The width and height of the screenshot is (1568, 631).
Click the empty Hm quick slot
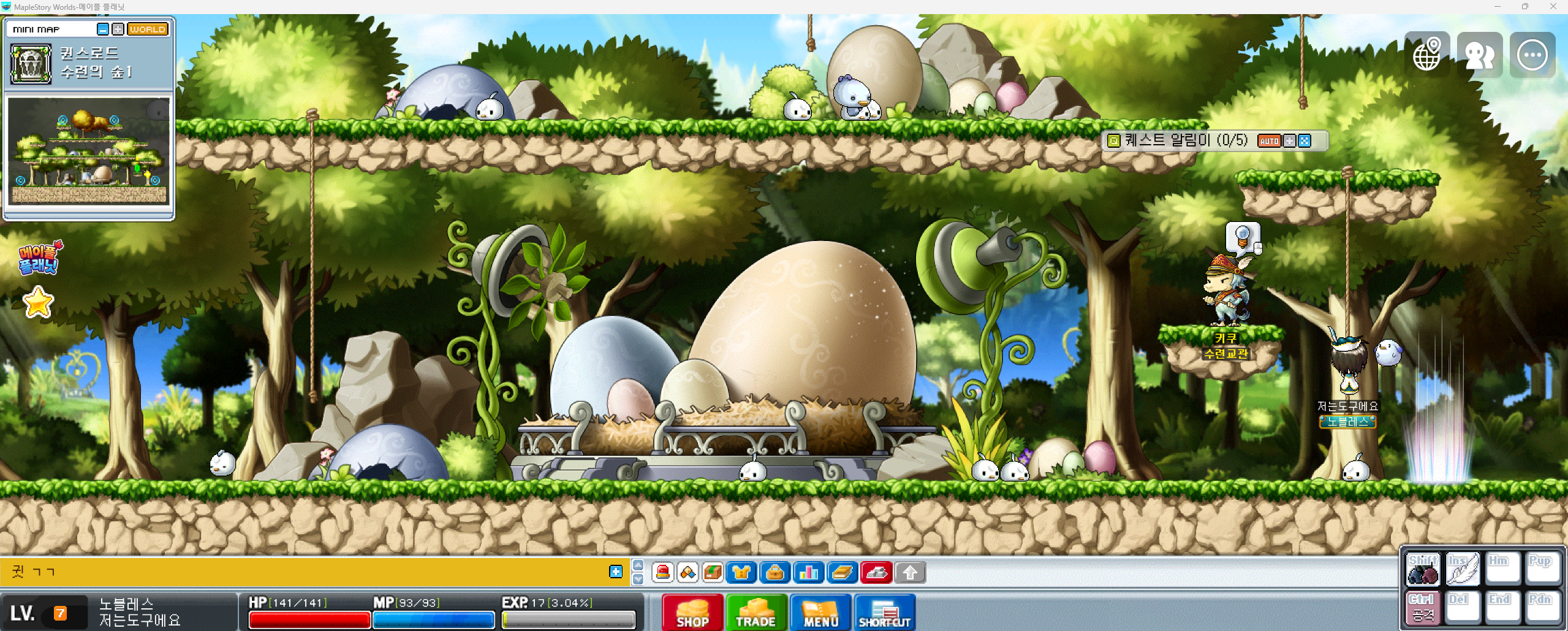click(1502, 569)
